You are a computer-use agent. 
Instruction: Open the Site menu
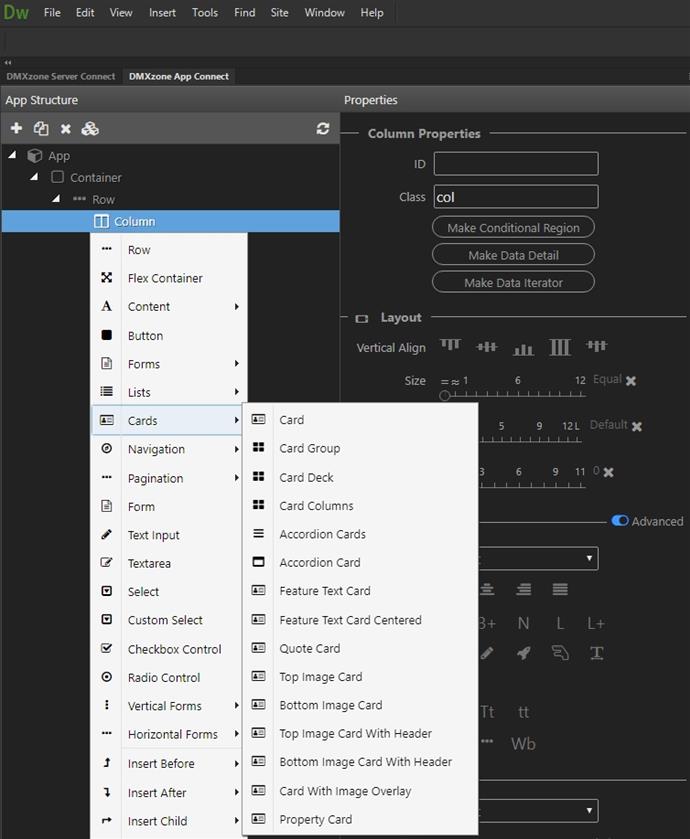pos(279,12)
